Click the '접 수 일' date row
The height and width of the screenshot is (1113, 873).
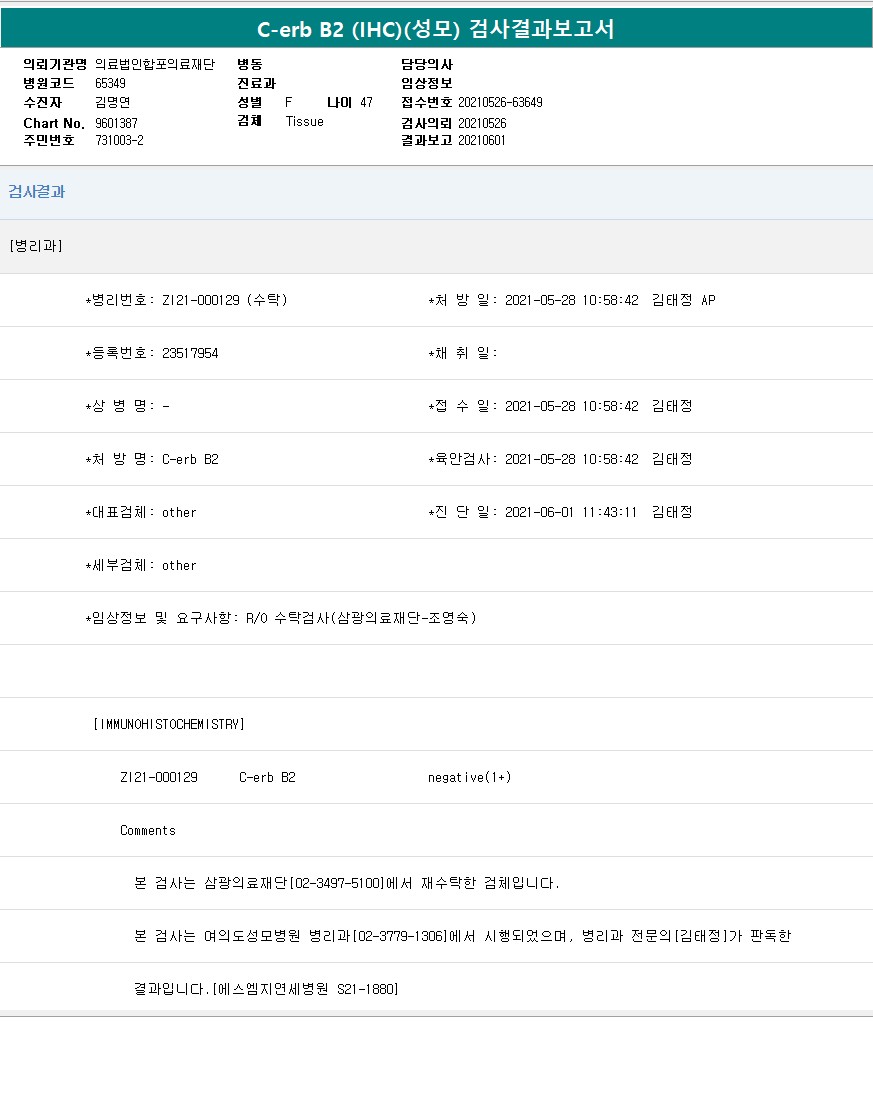click(560, 406)
